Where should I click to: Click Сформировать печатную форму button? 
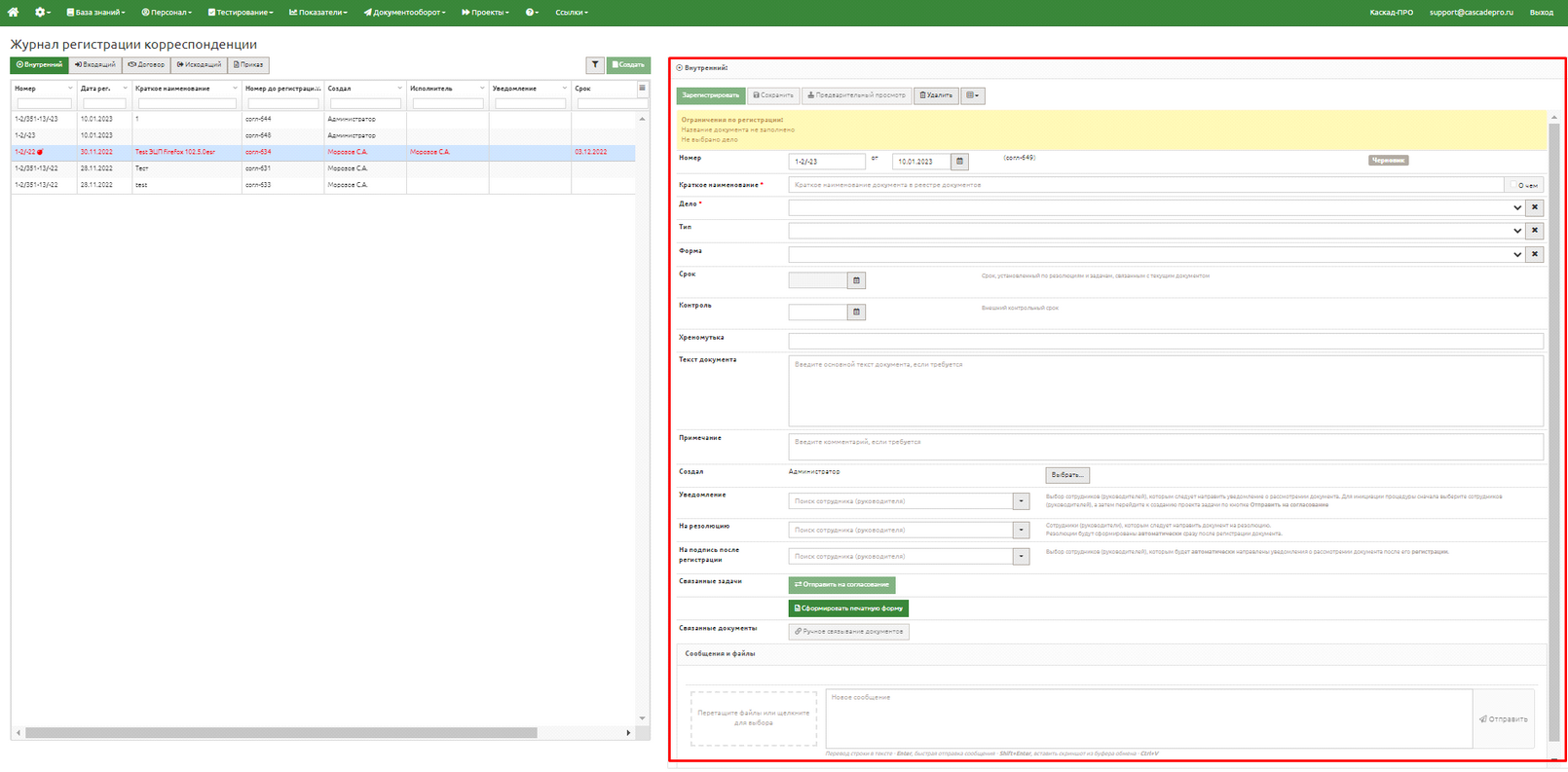pyautogui.click(x=848, y=608)
